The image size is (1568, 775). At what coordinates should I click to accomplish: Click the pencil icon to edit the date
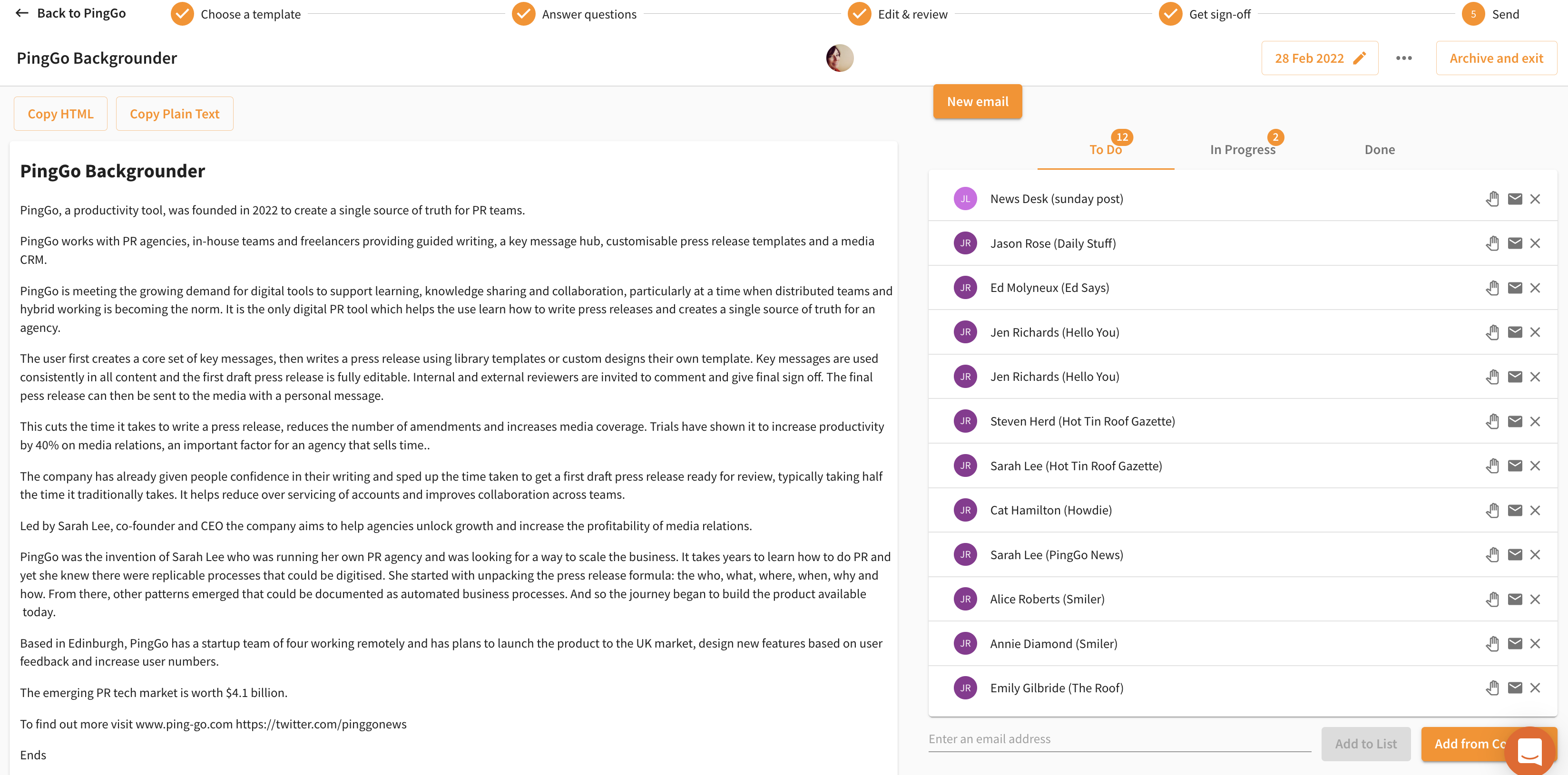point(1360,58)
